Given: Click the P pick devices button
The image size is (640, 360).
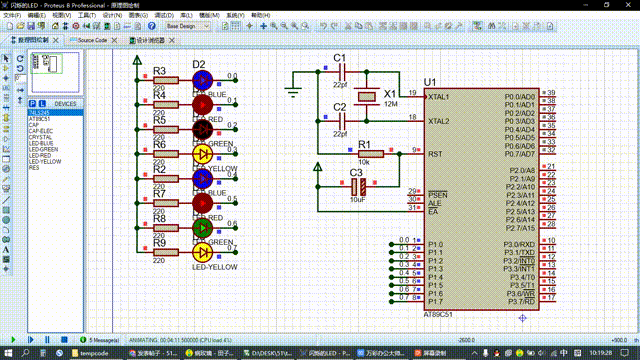Looking at the screenshot, I should pos(33,104).
